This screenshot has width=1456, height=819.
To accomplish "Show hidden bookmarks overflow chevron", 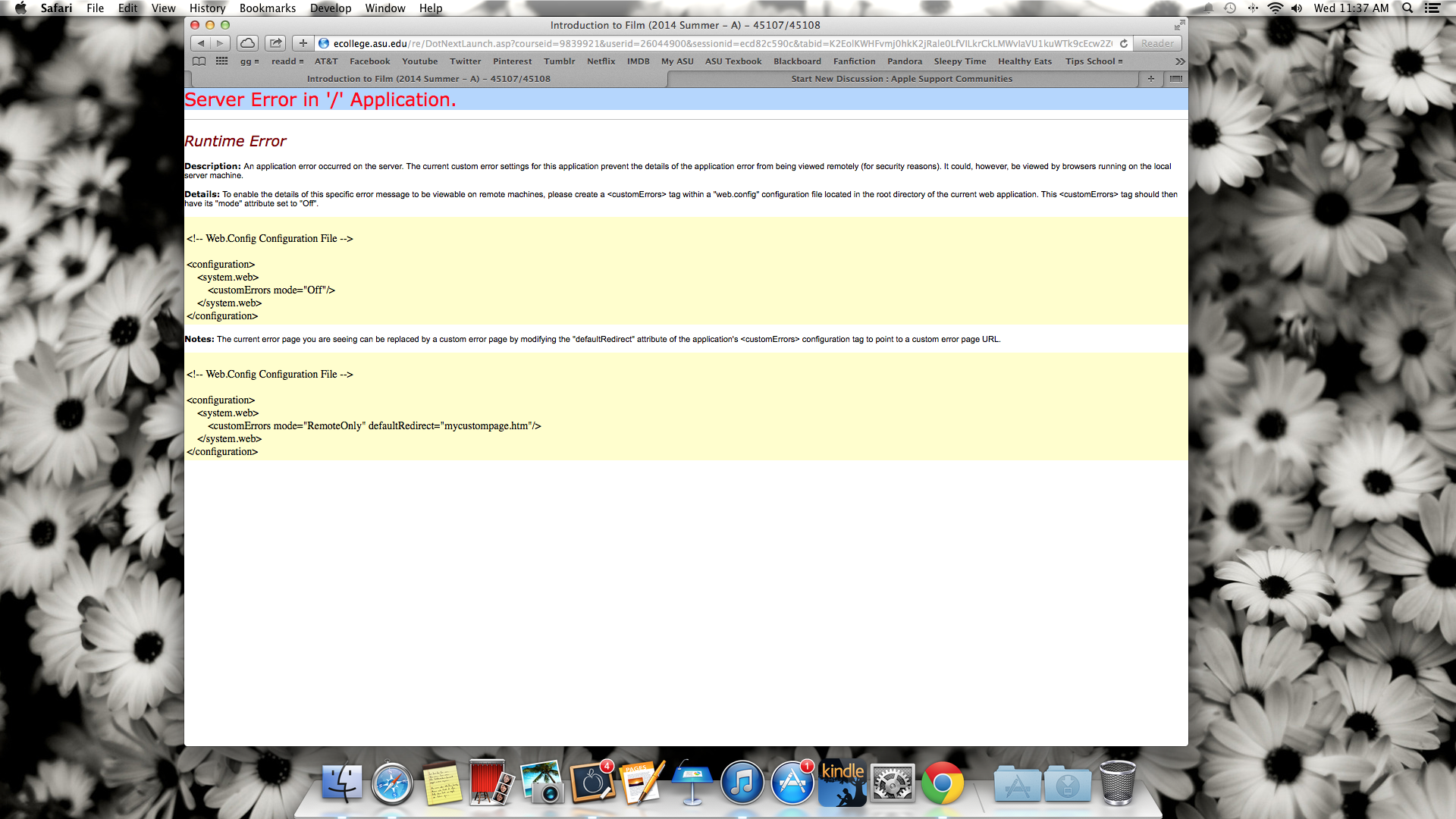I will click(x=1180, y=61).
